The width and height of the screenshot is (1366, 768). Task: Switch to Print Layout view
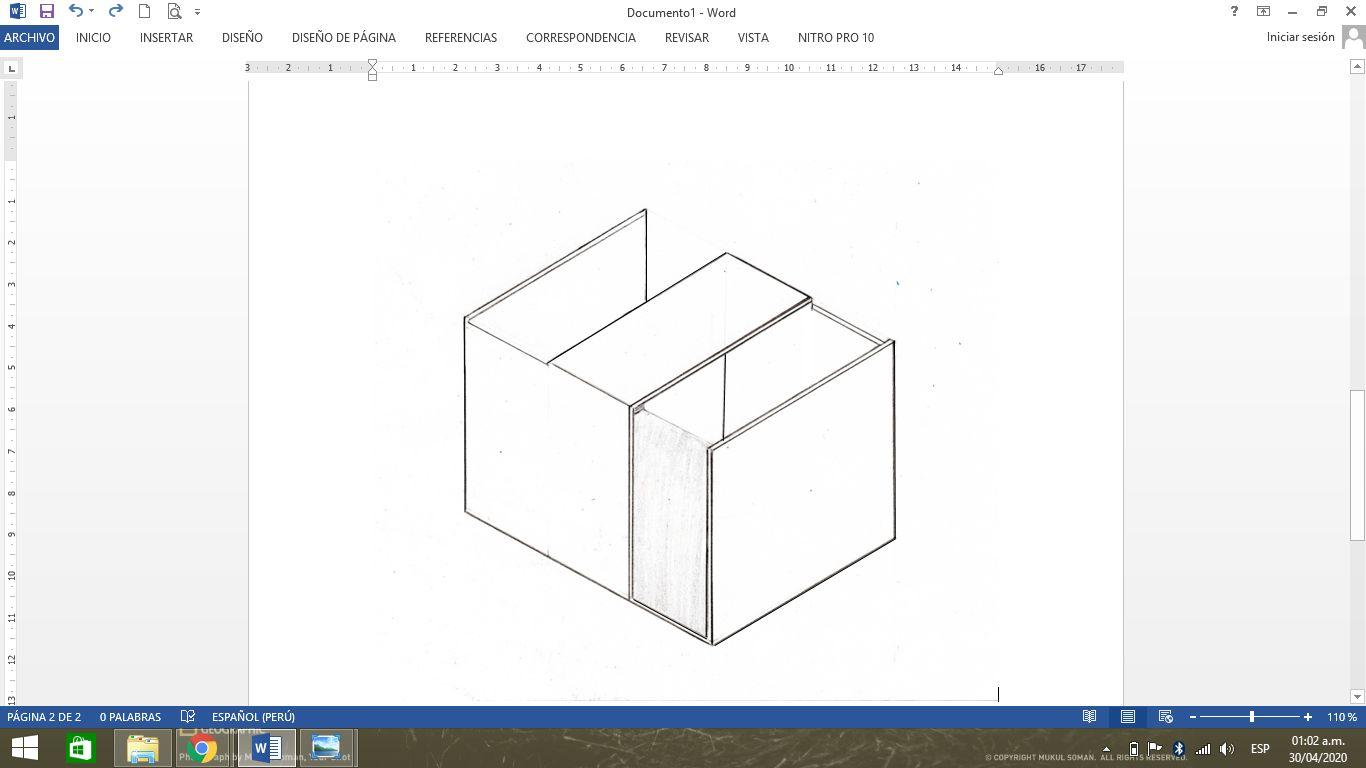pos(1127,717)
